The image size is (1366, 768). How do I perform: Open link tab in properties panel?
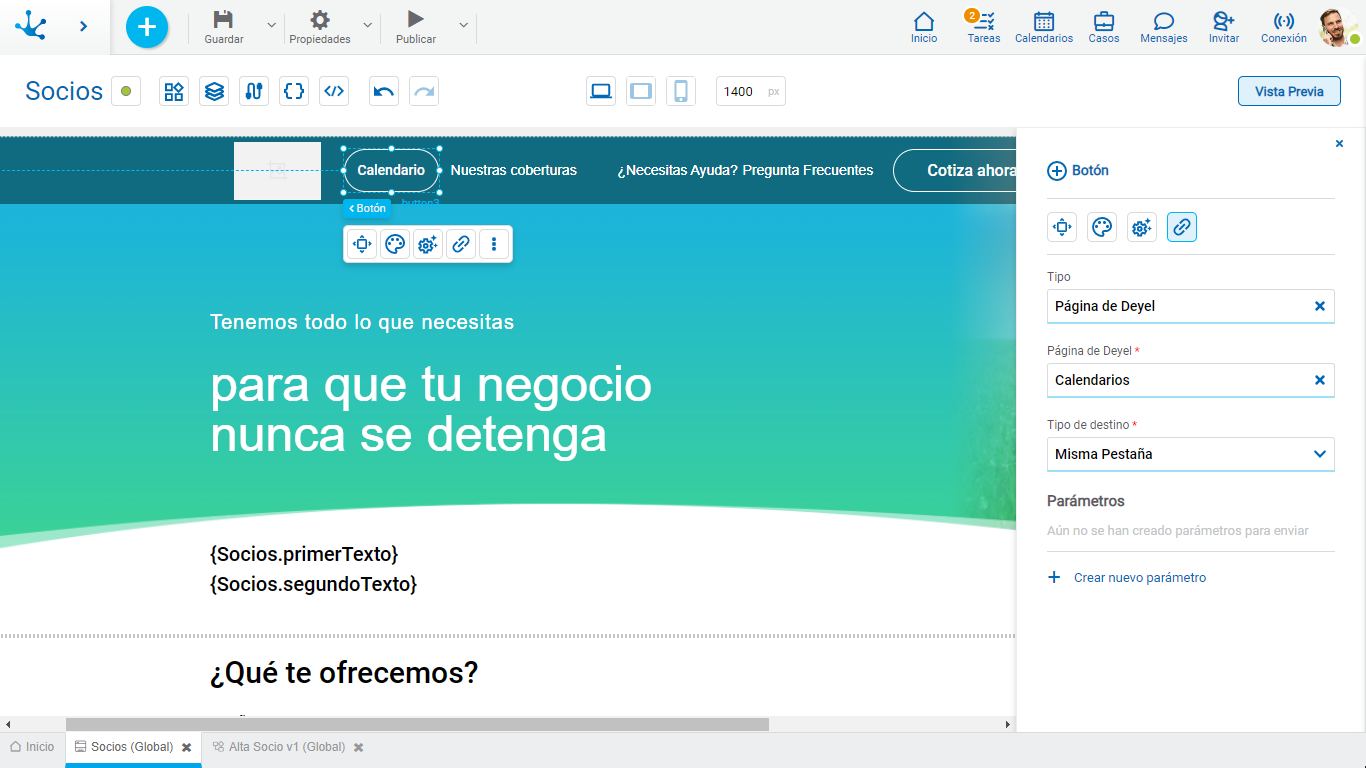click(x=1182, y=228)
